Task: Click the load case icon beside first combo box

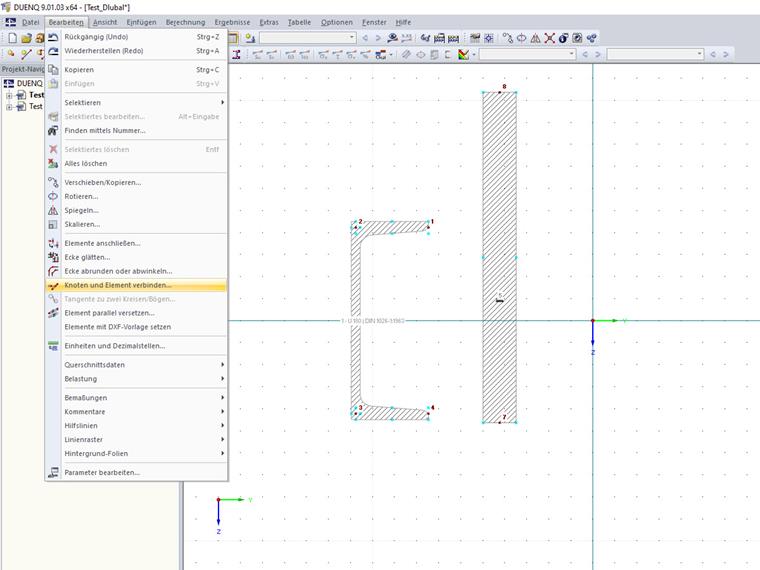Action: point(250,38)
